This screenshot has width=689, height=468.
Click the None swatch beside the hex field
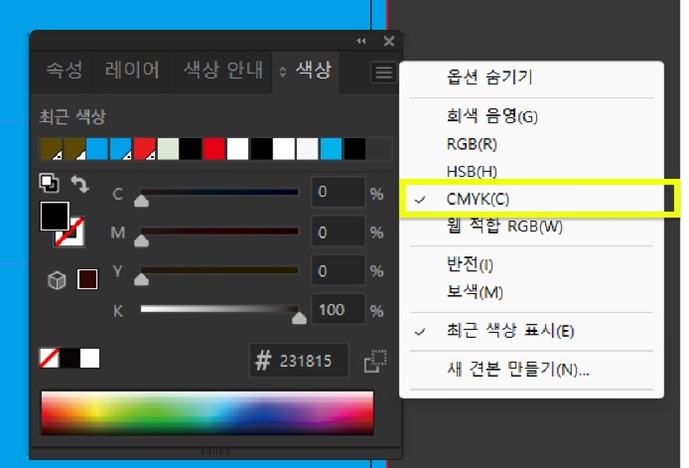coord(49,358)
